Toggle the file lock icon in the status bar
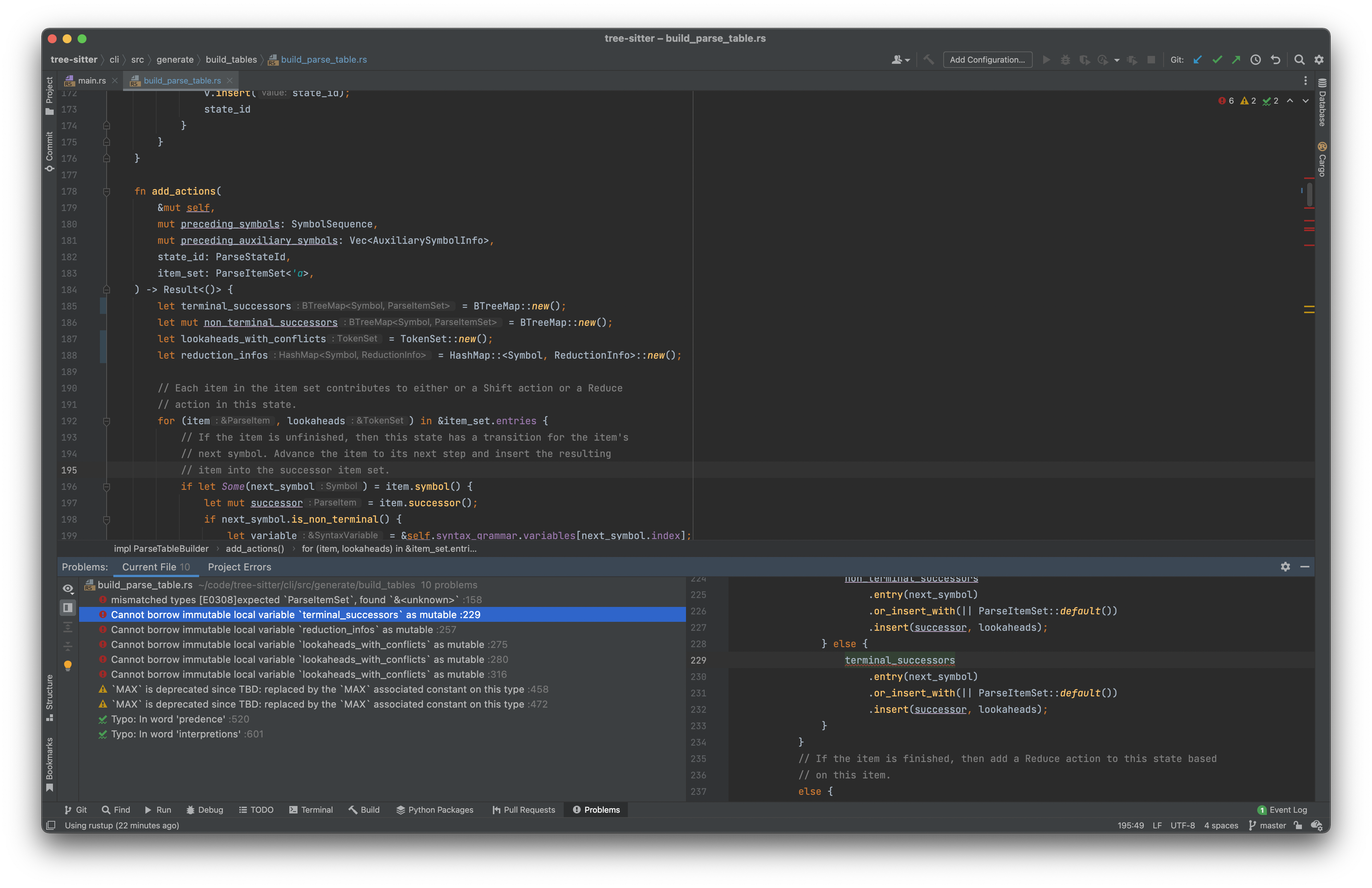This screenshot has height=888, width=1372. [1298, 825]
